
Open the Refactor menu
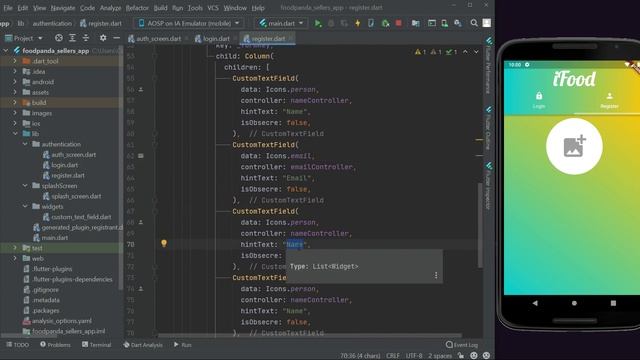tap(137, 8)
